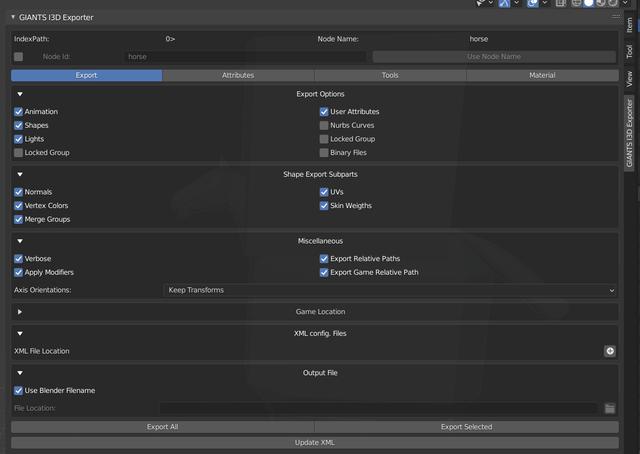This screenshot has height=454, width=640.
Task: Switch to wireframe shading mode
Action: click(x=576, y=3)
